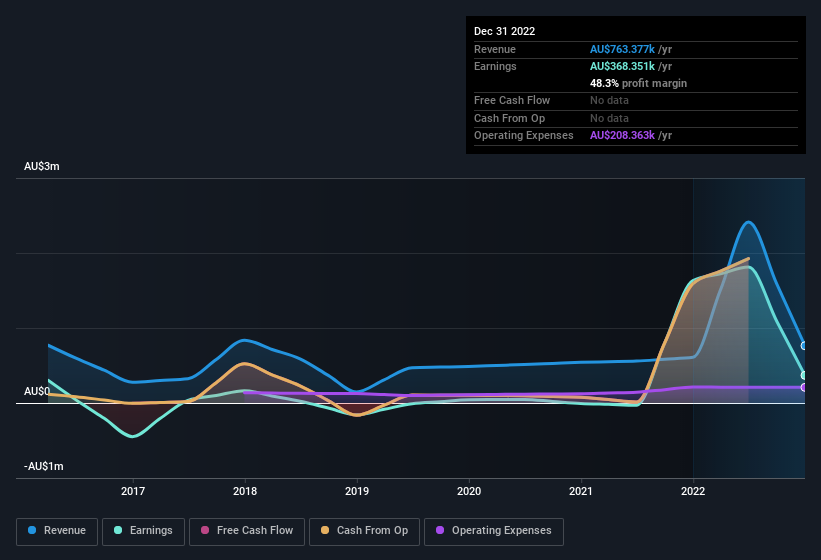The height and width of the screenshot is (560, 821).
Task: Click the Operating Expenses row label in tooltip
Action: pyautogui.click(x=524, y=135)
